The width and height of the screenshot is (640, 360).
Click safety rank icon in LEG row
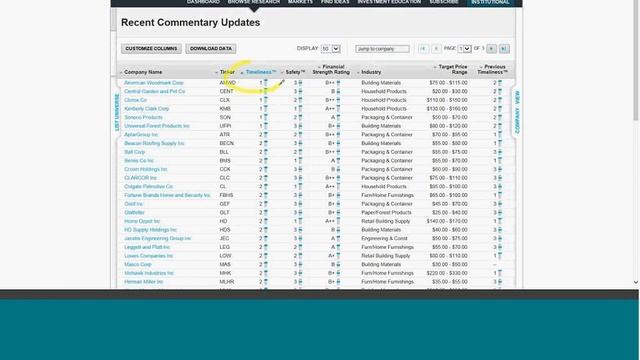300,247
